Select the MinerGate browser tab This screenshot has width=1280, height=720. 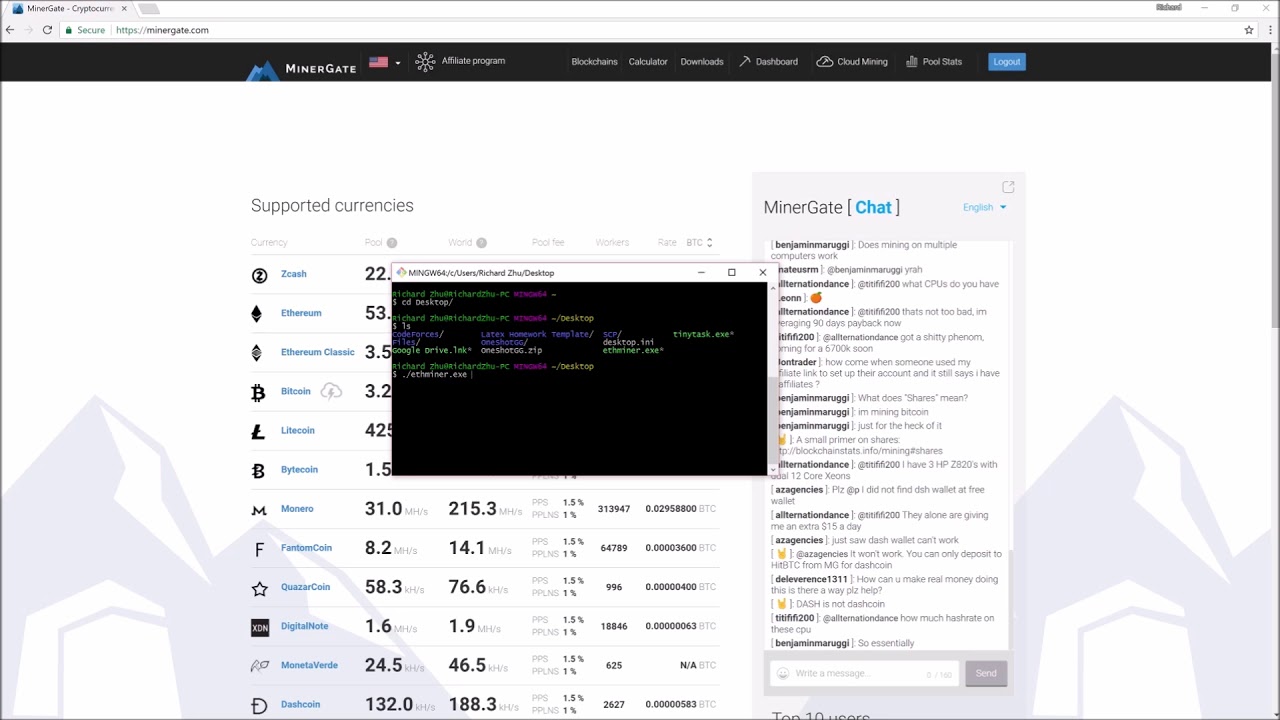click(x=69, y=9)
